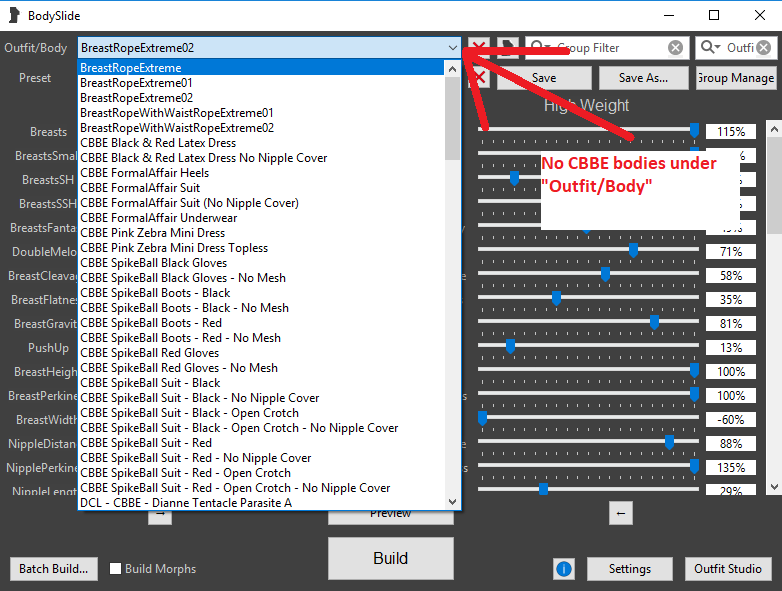This screenshot has width=782, height=591.
Task: Select CBBE SpikeBall Boots - Red
Action: 261,323
